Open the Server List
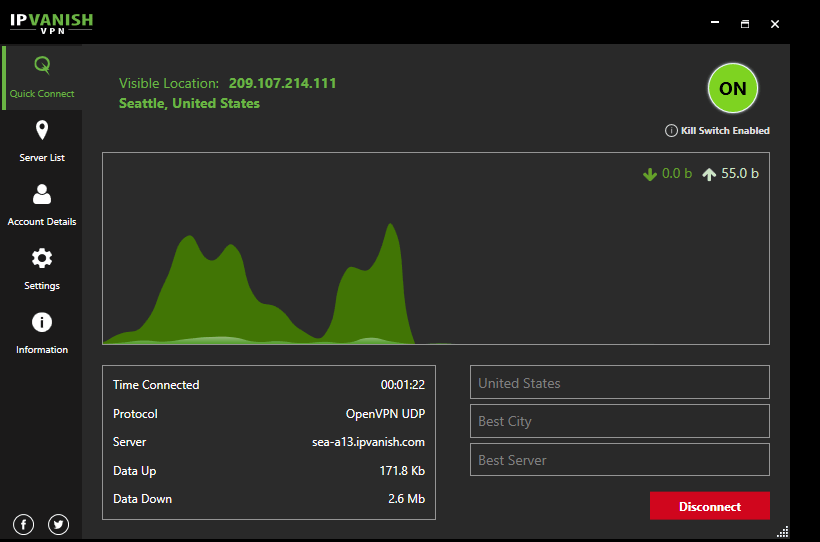The height and width of the screenshot is (542, 820). pyautogui.click(x=42, y=141)
